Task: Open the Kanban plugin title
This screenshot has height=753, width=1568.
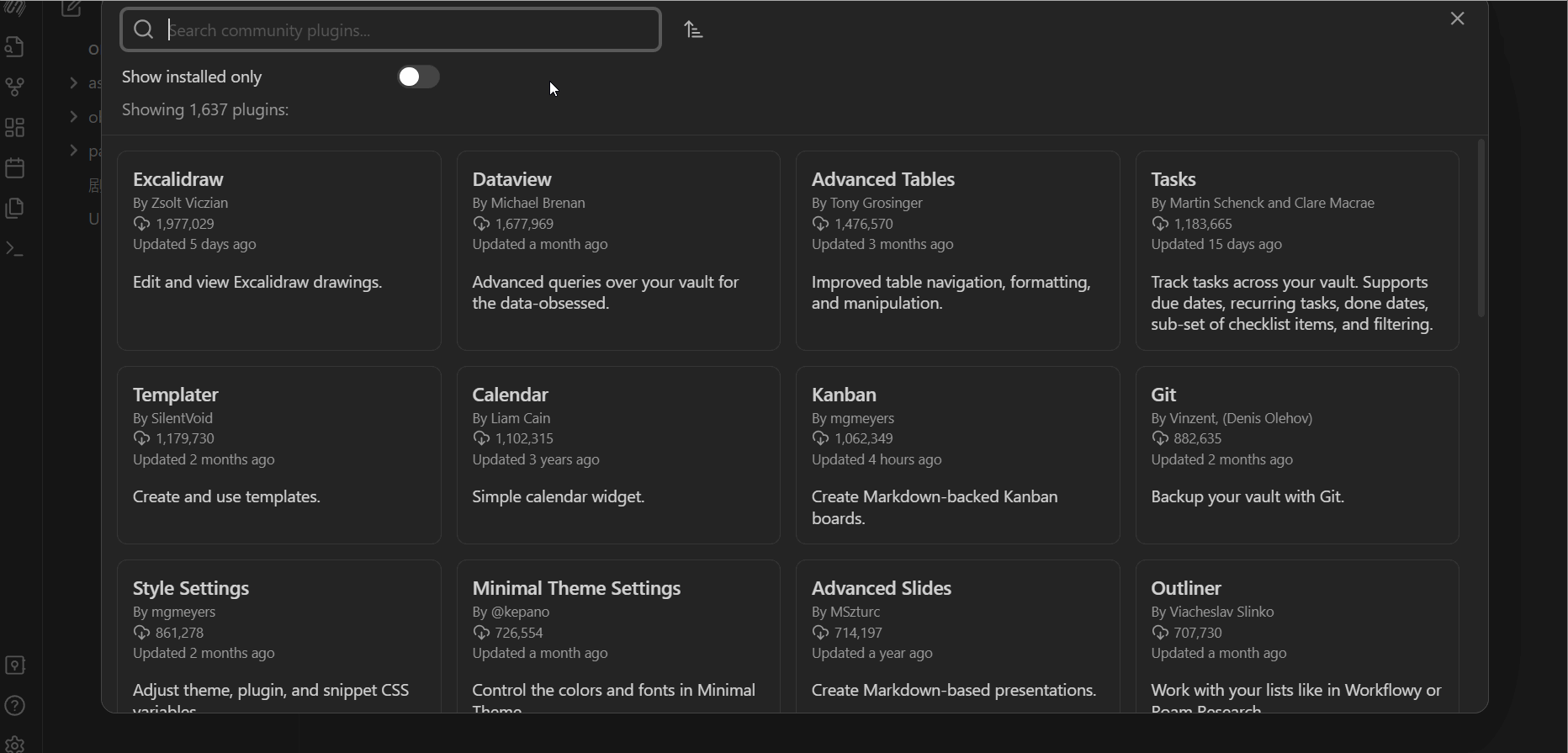Action: (844, 395)
